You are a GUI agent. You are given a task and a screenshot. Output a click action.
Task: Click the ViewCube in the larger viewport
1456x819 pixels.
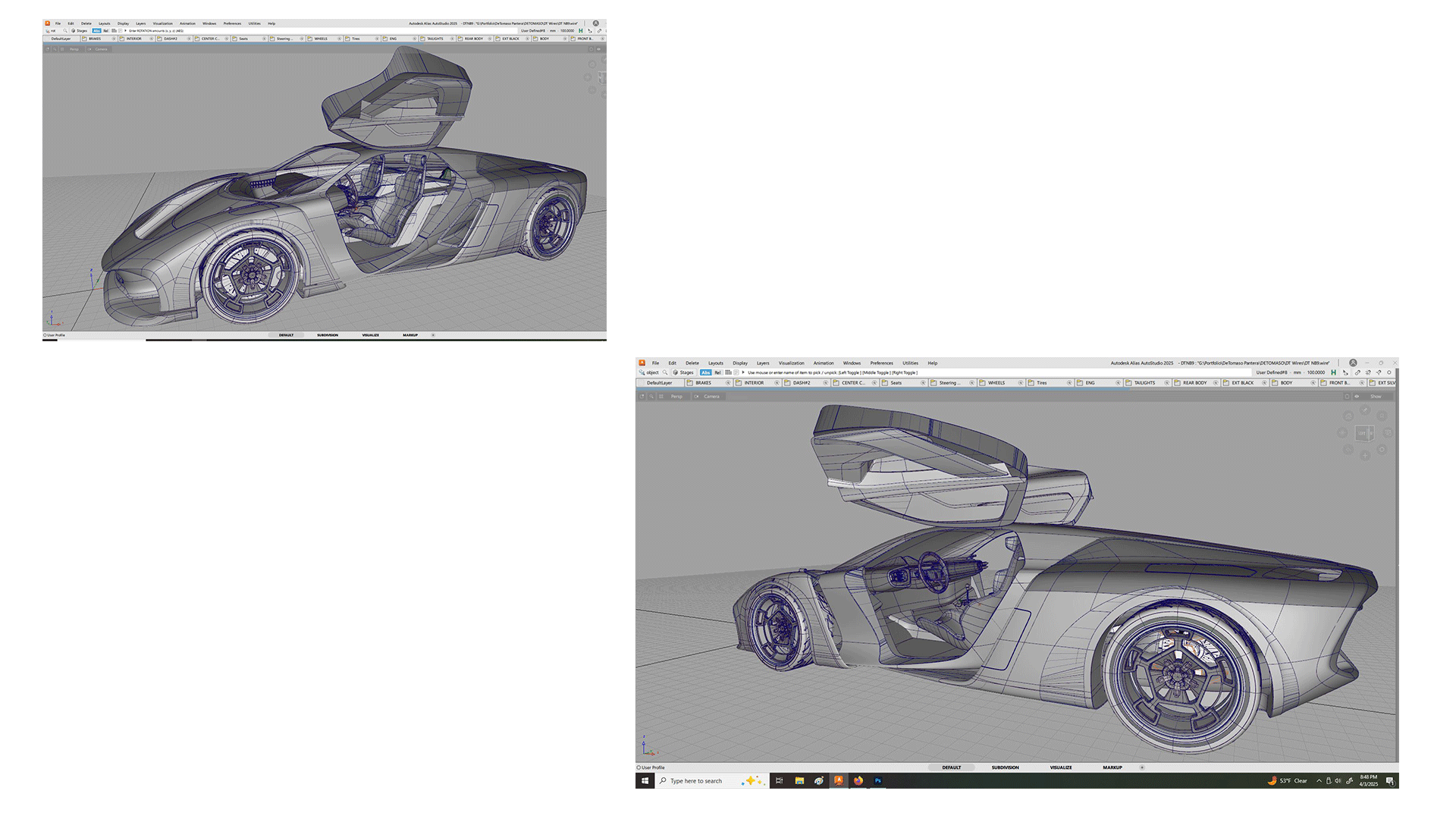(x=1364, y=434)
